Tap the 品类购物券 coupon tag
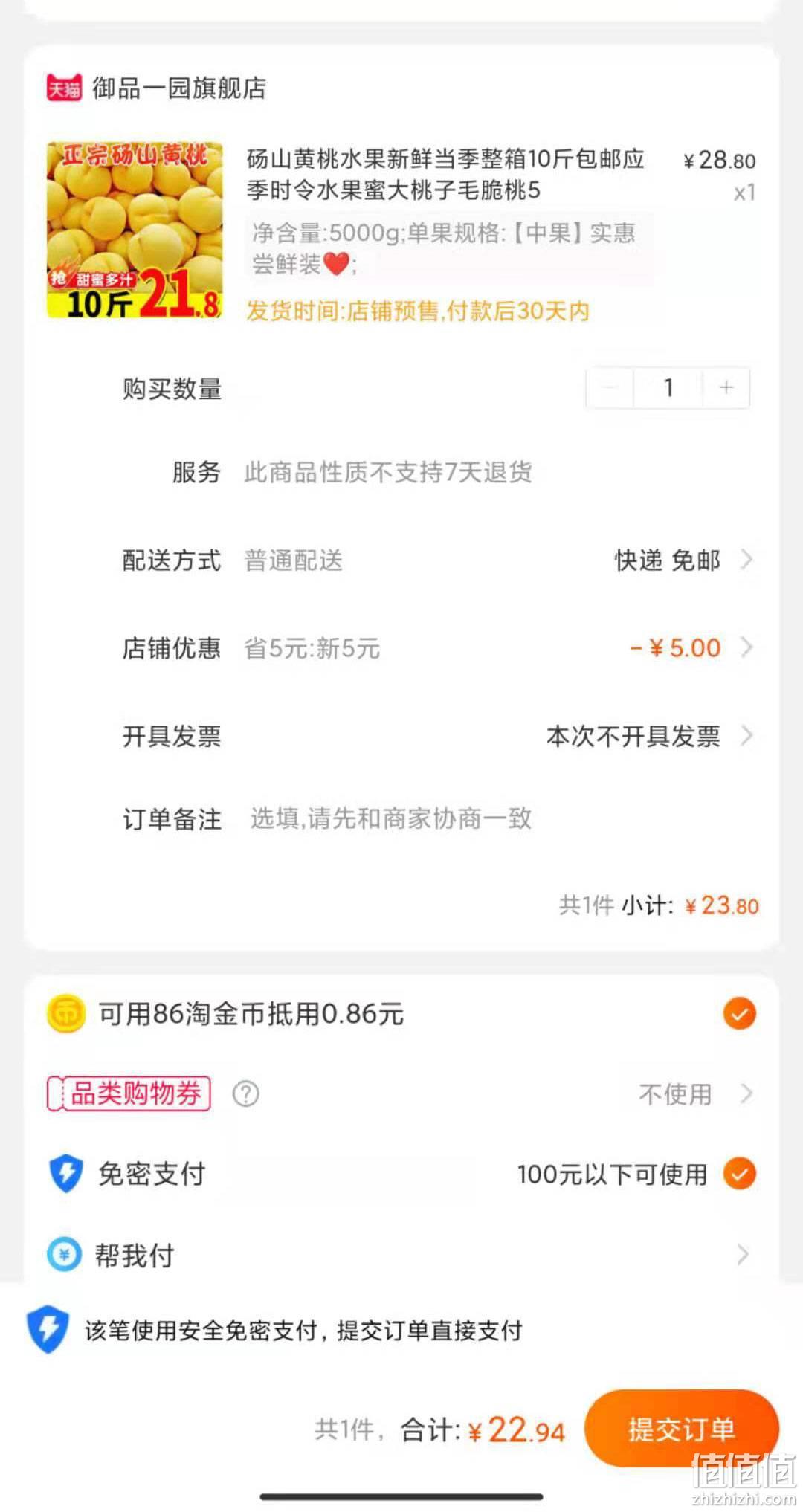The width and height of the screenshot is (803, 1512). click(x=129, y=1093)
